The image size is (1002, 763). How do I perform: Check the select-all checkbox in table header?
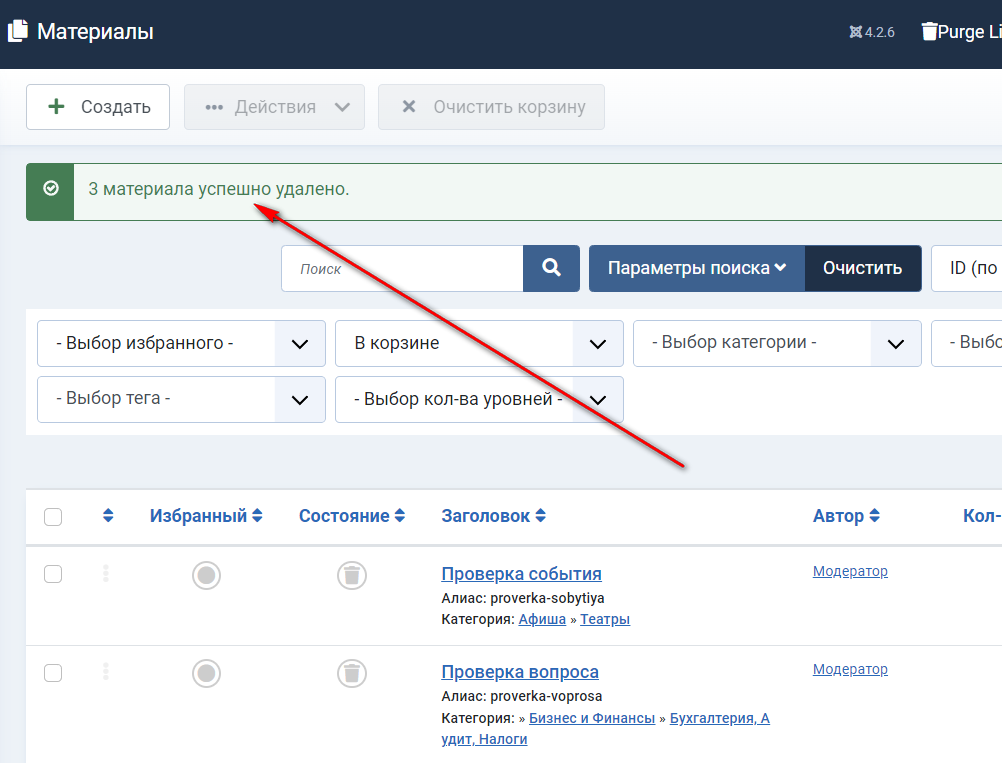[x=53, y=517]
